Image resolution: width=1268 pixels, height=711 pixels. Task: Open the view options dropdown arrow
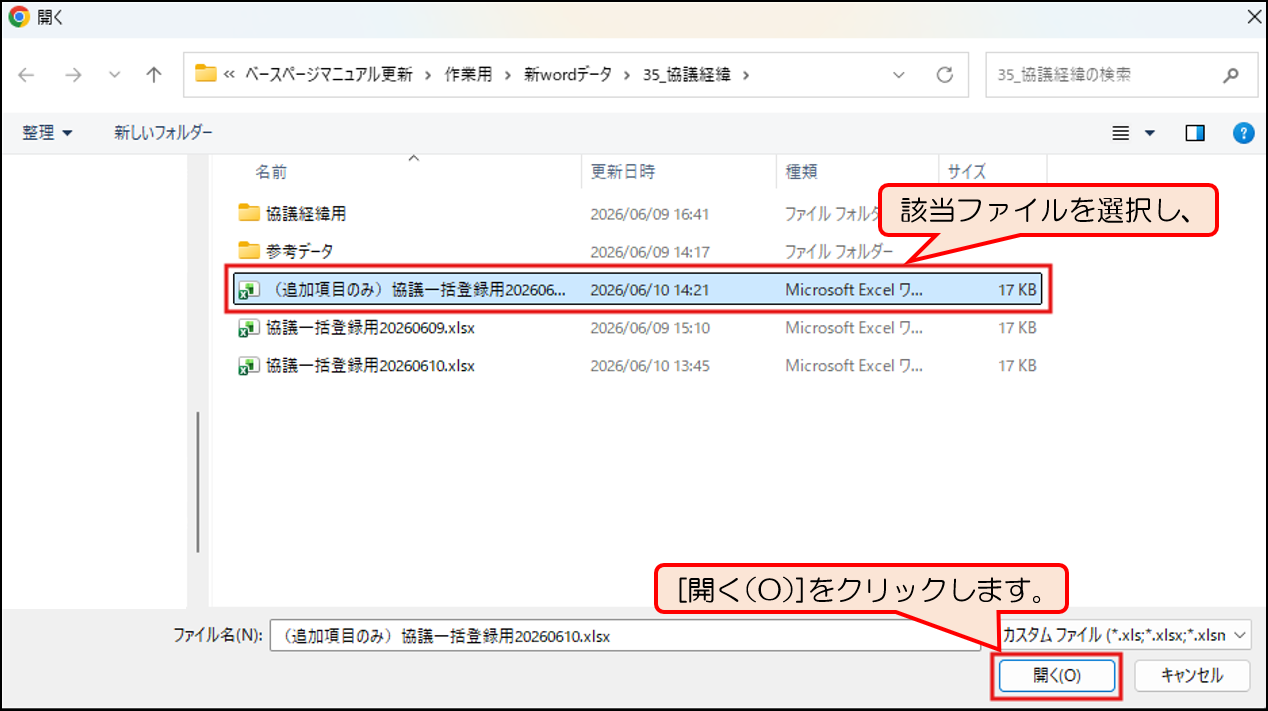click(1150, 133)
